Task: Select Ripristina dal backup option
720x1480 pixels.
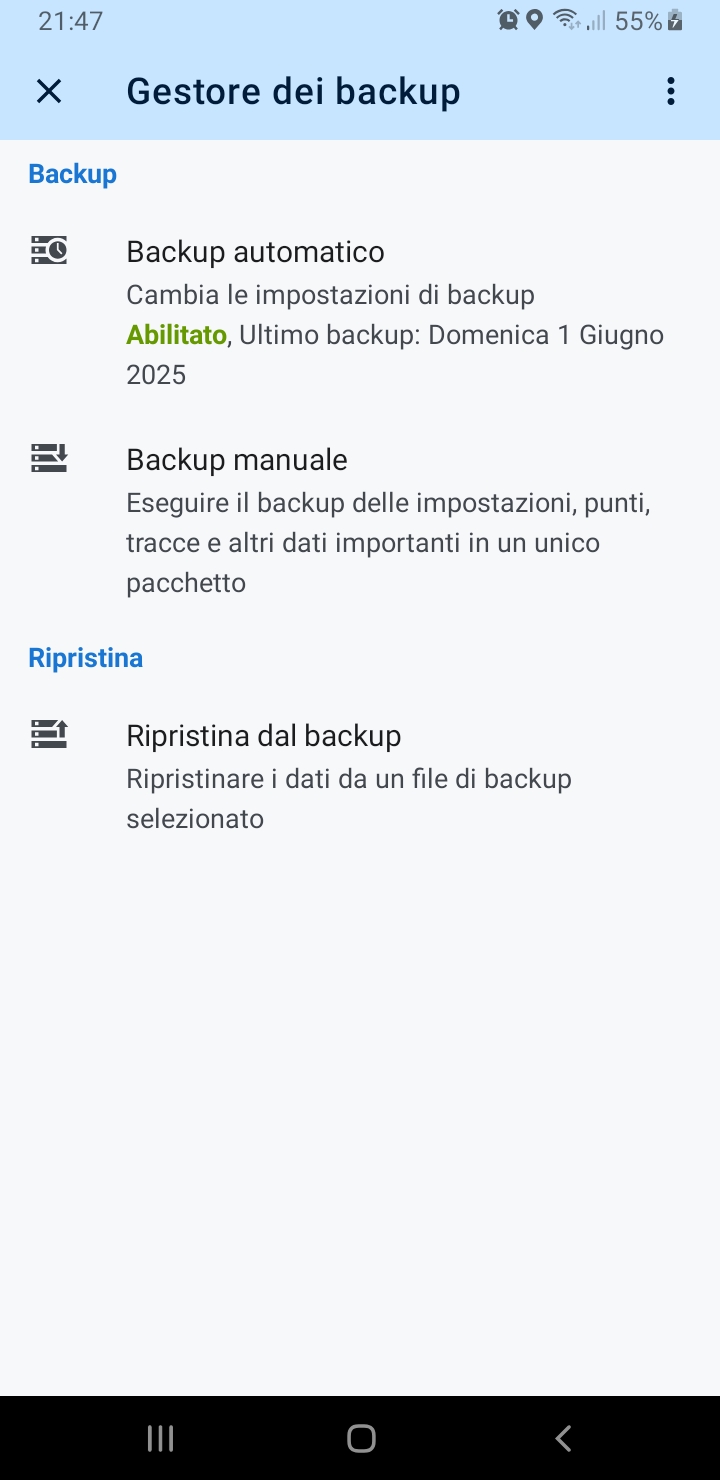Action: click(x=263, y=736)
